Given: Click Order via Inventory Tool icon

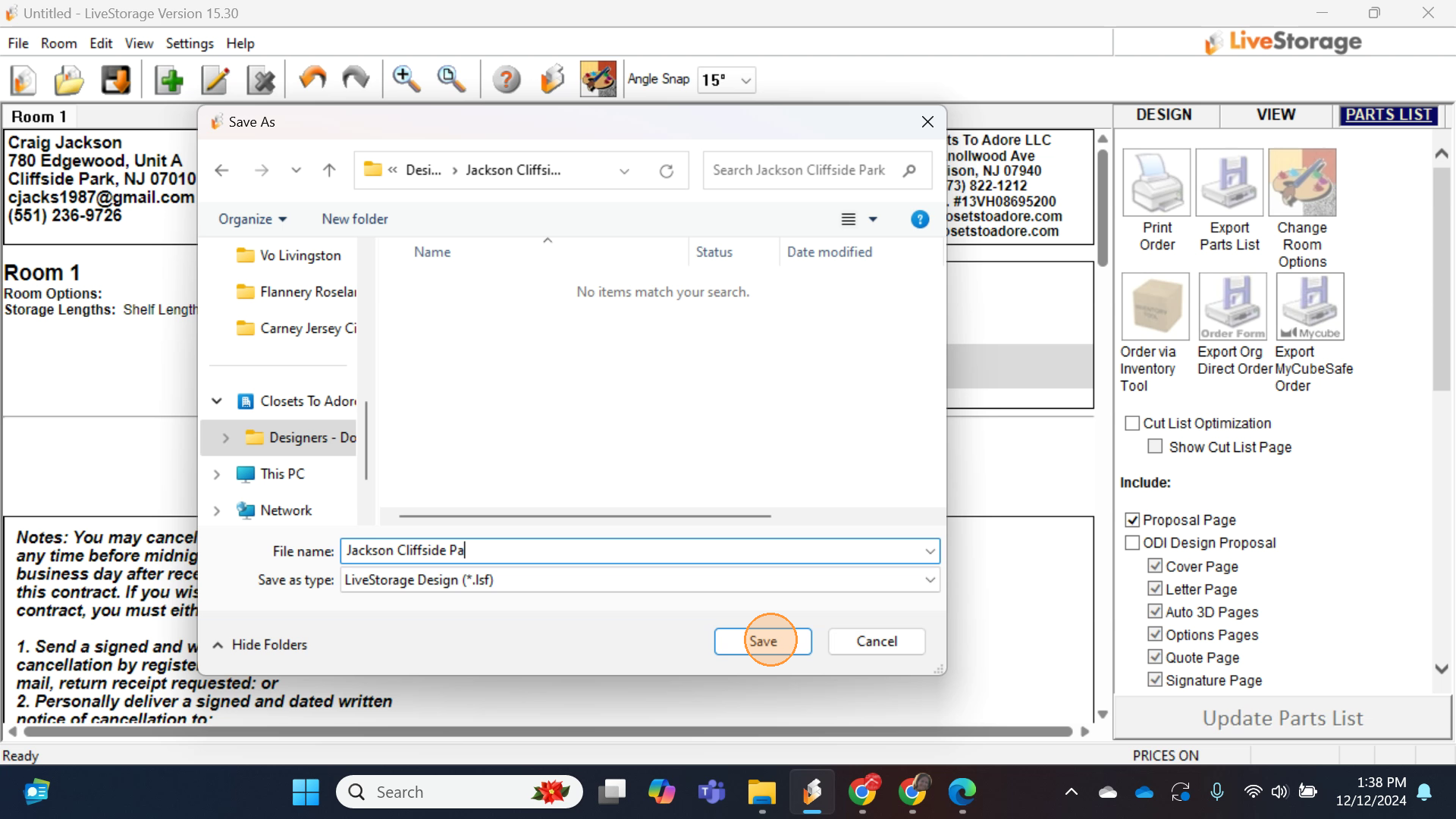Looking at the screenshot, I should pyautogui.click(x=1156, y=306).
